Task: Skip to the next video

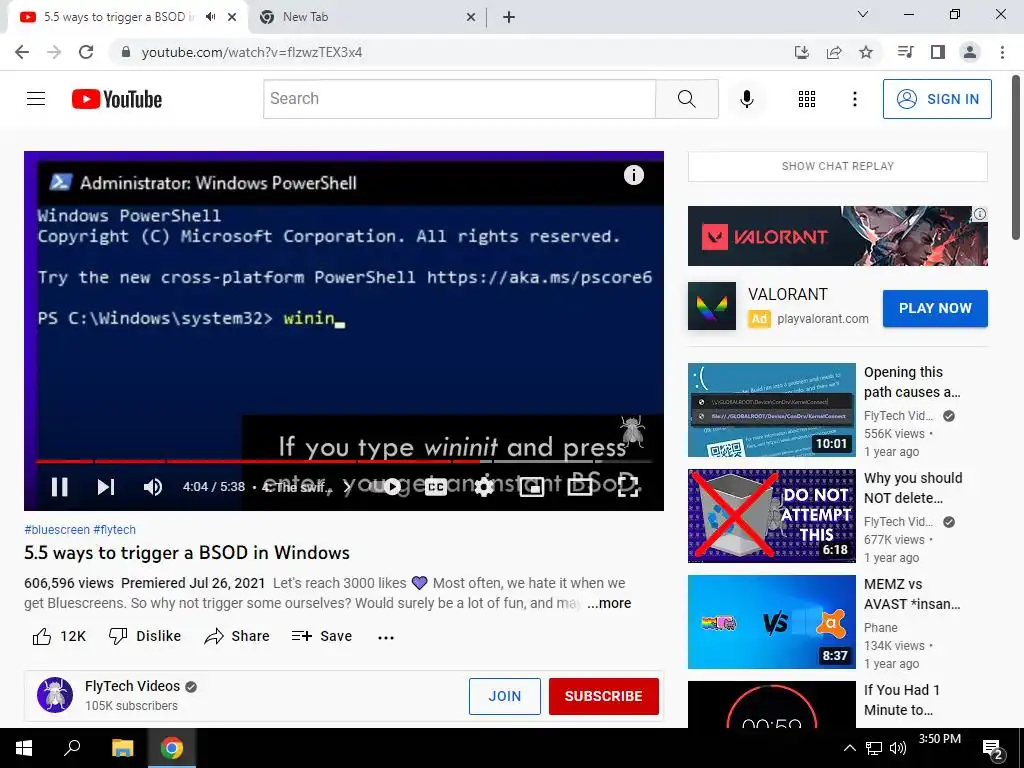Action: point(106,487)
